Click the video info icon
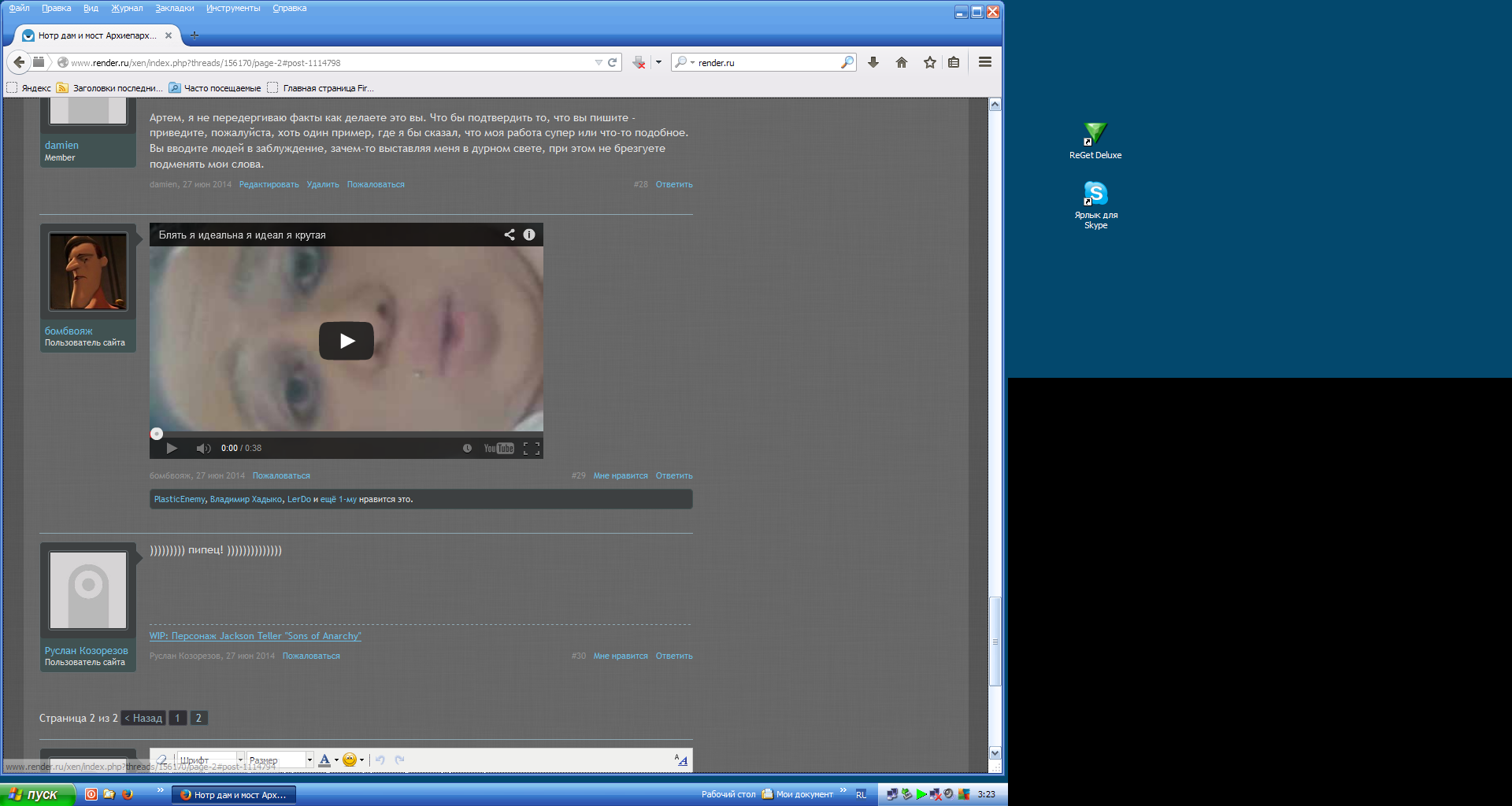This screenshot has width=1512, height=806. [x=529, y=235]
